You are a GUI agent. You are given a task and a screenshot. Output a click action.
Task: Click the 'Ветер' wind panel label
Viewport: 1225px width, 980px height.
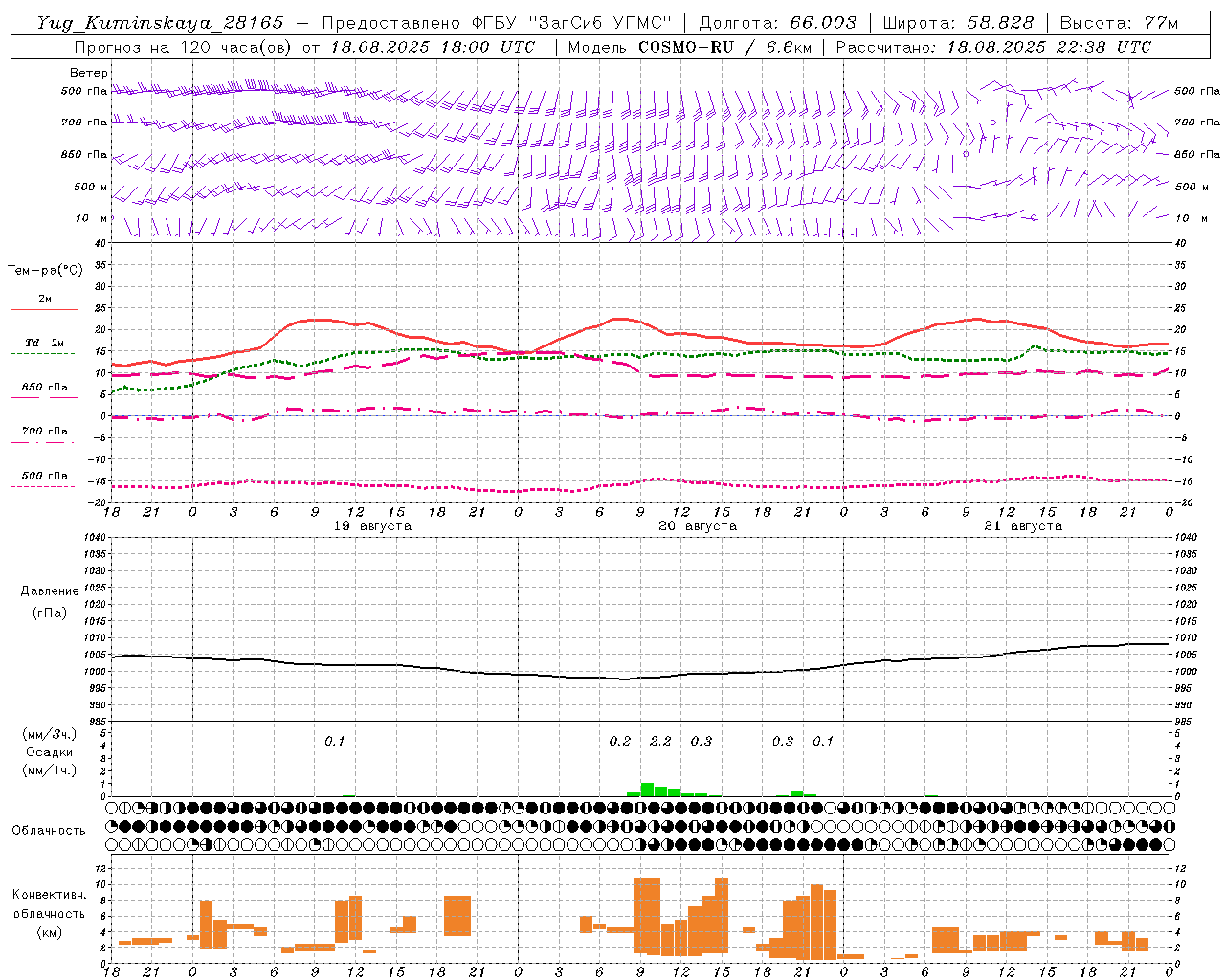point(89,73)
